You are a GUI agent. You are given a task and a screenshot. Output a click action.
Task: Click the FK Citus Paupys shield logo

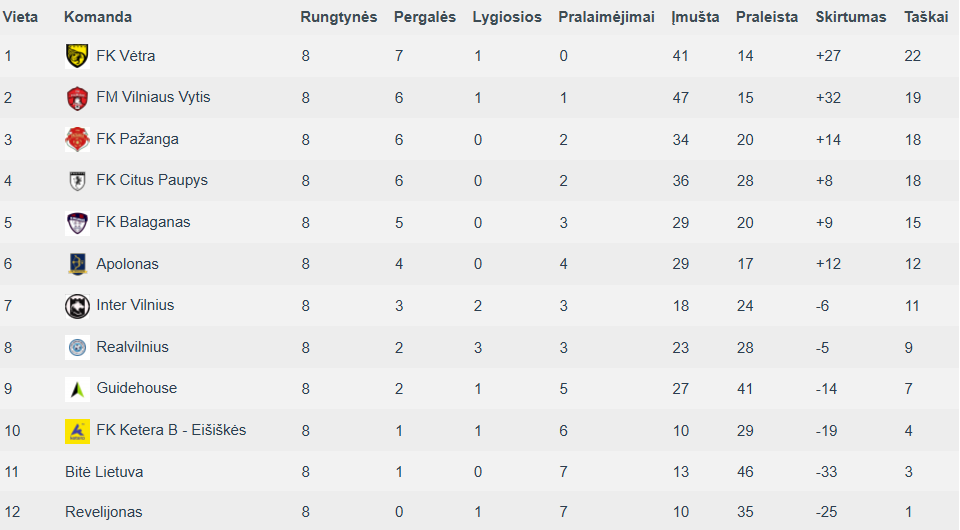(x=77, y=181)
